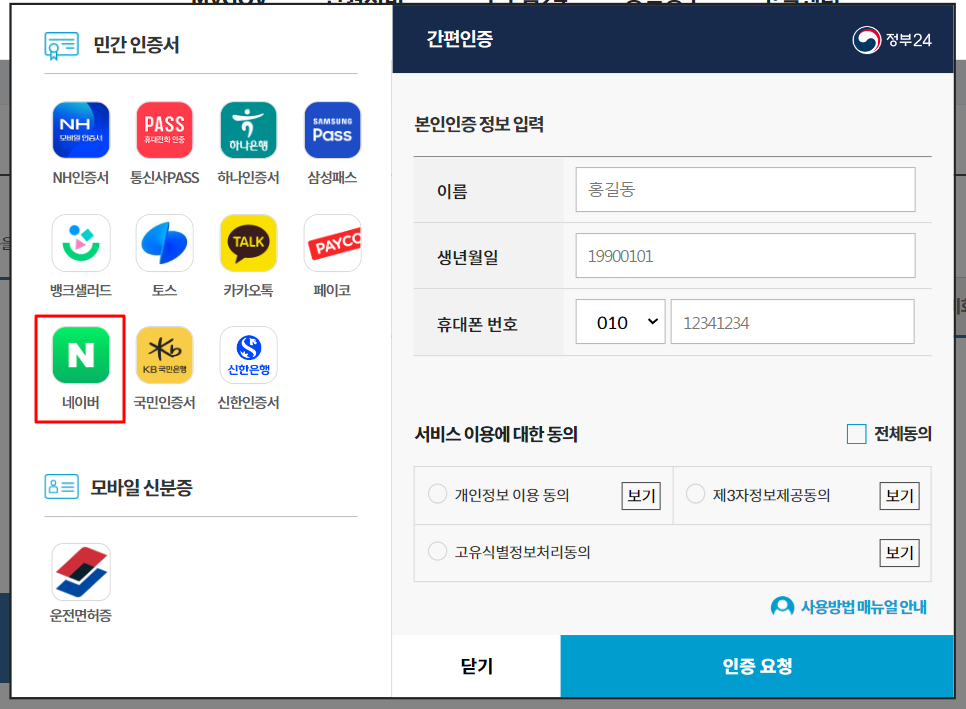Pick the 삼성패스 Samsung Pass icon

tap(332, 130)
